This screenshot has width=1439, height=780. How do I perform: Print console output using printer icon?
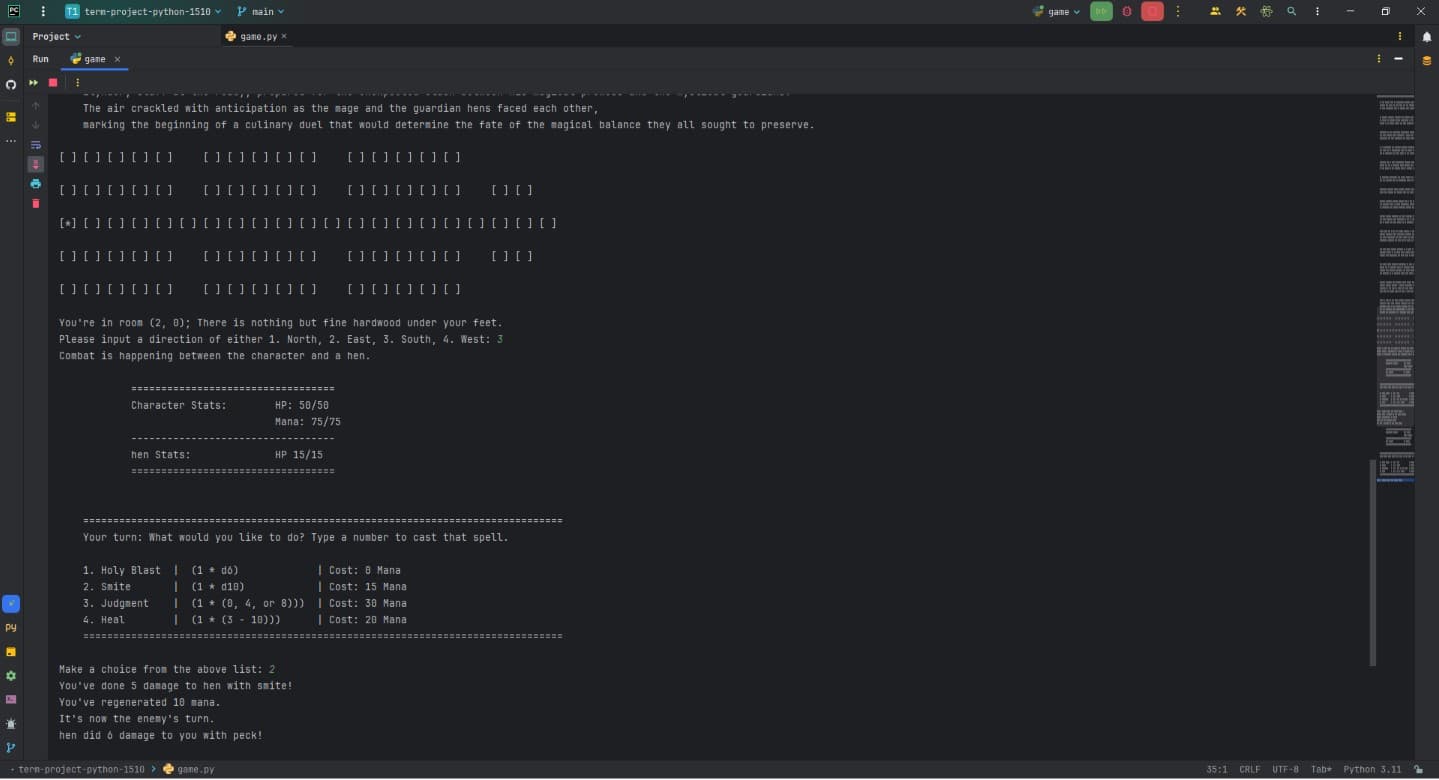point(36,184)
